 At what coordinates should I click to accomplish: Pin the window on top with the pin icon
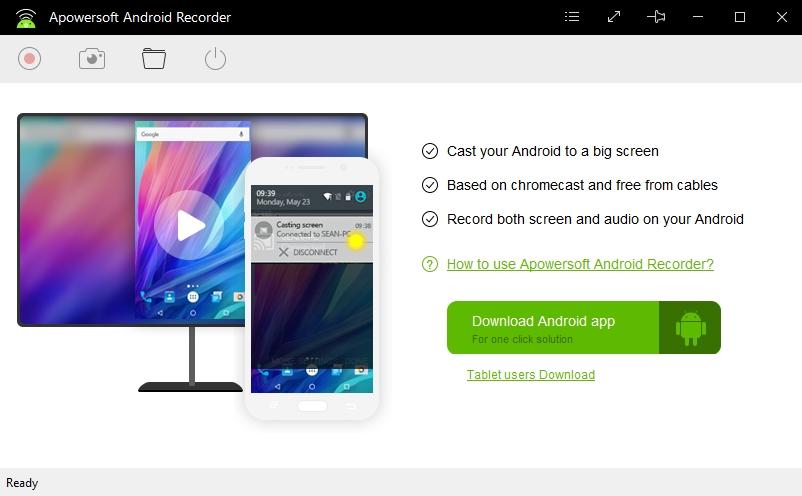click(656, 17)
